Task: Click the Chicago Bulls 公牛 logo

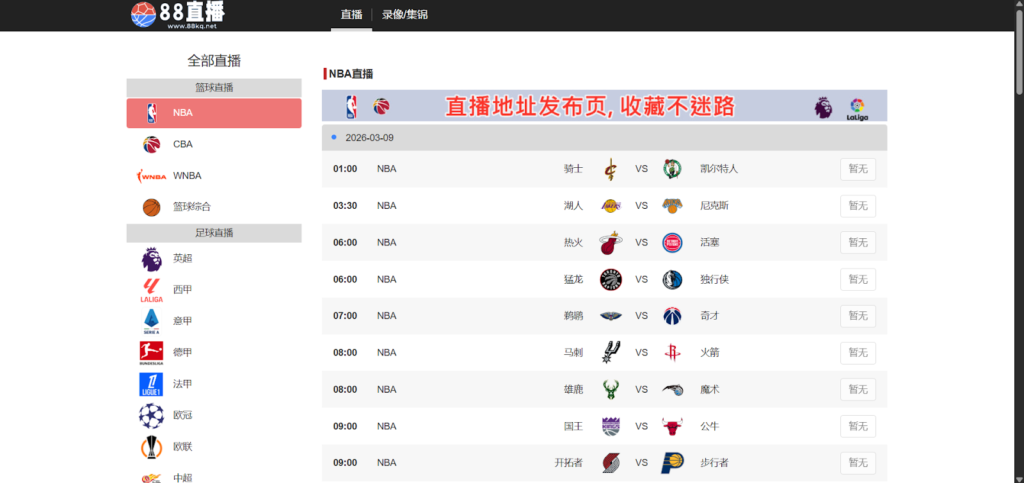Action: point(672,427)
